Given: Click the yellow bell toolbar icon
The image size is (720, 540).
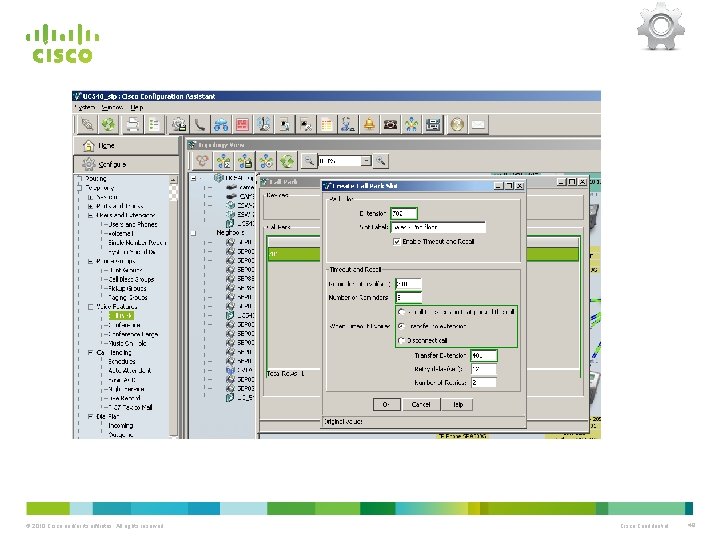Looking at the screenshot, I should (369, 124).
